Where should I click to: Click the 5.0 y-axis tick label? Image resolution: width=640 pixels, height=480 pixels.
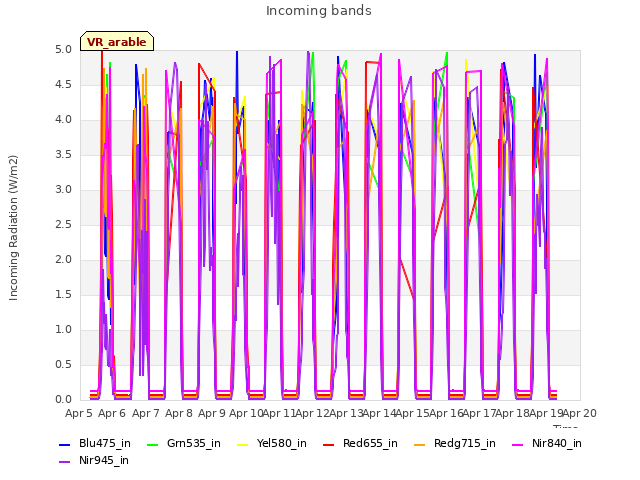point(63,49)
